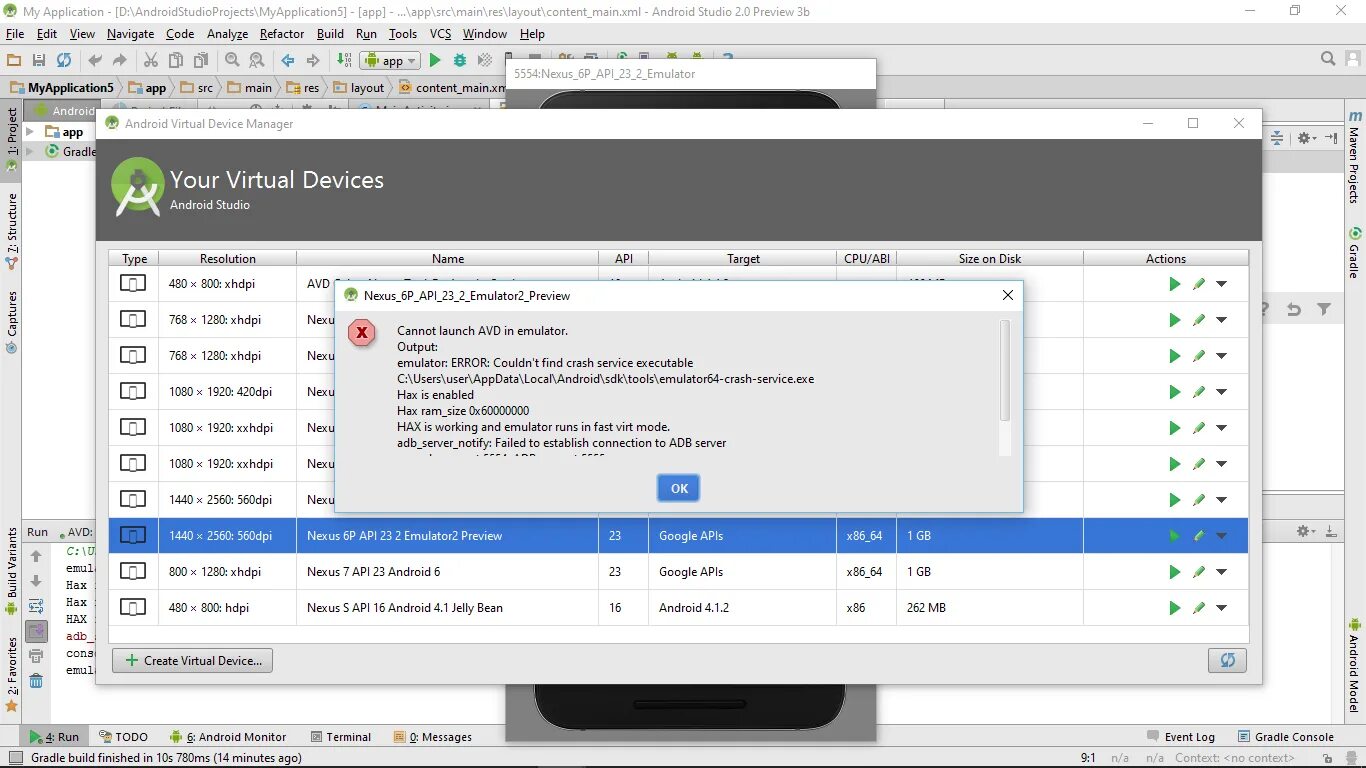
Task: Open actions dropdown for Nexus 7 API 23 row
Action: click(1221, 572)
